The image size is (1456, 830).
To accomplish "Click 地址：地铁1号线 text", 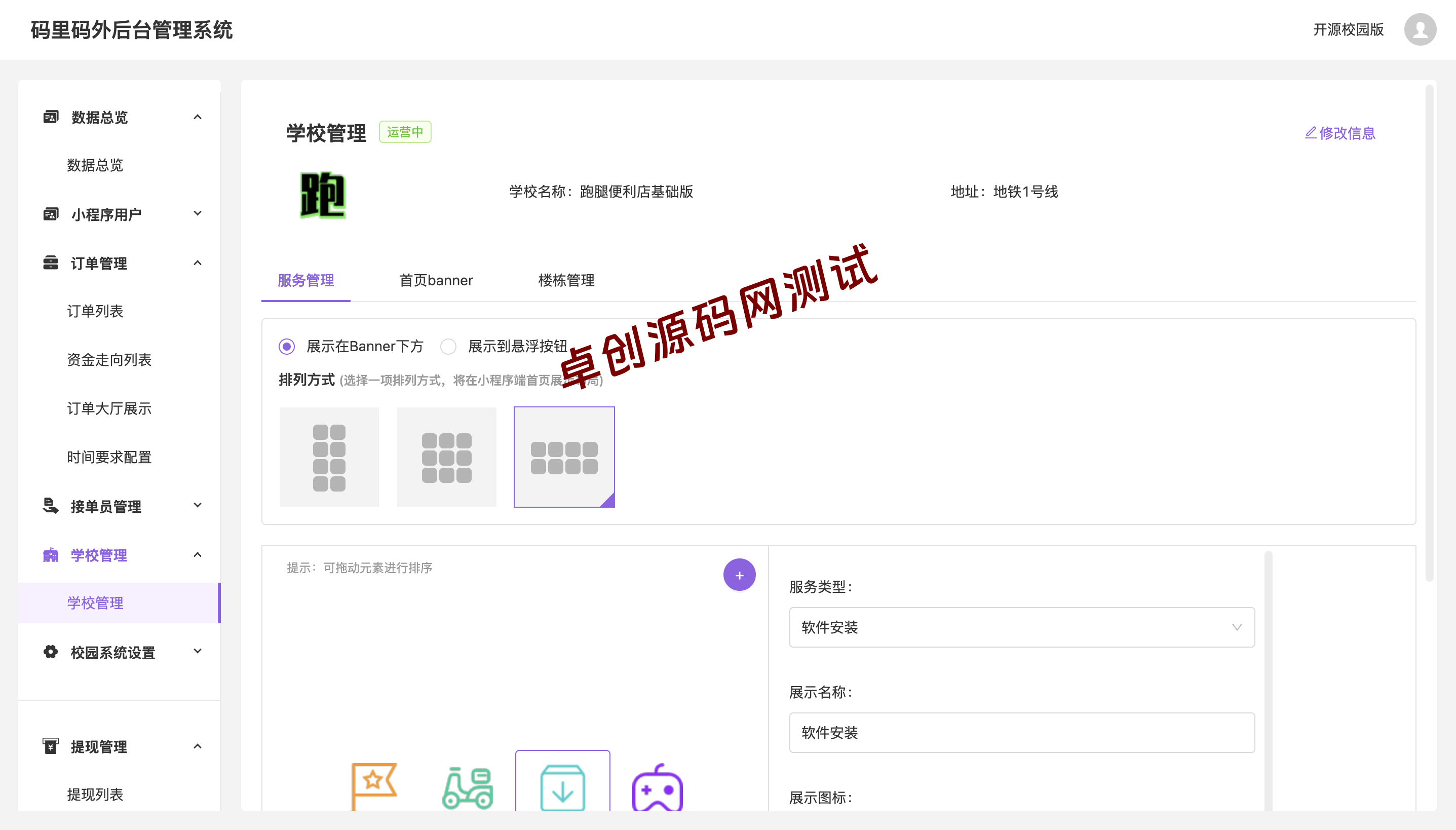I will pyautogui.click(x=1005, y=192).
